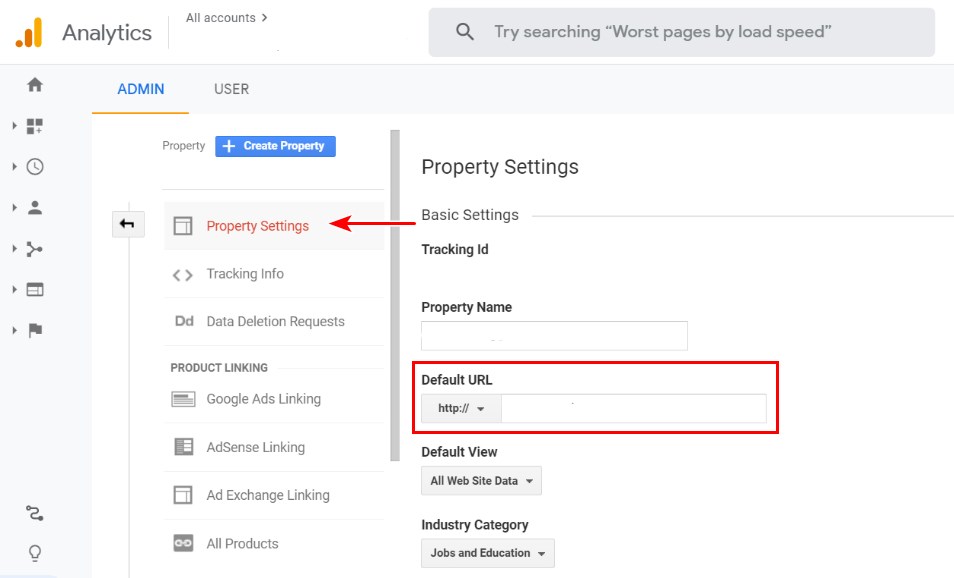Image resolution: width=954 pixels, height=578 pixels.
Task: Click the Create Property button
Action: click(x=275, y=146)
